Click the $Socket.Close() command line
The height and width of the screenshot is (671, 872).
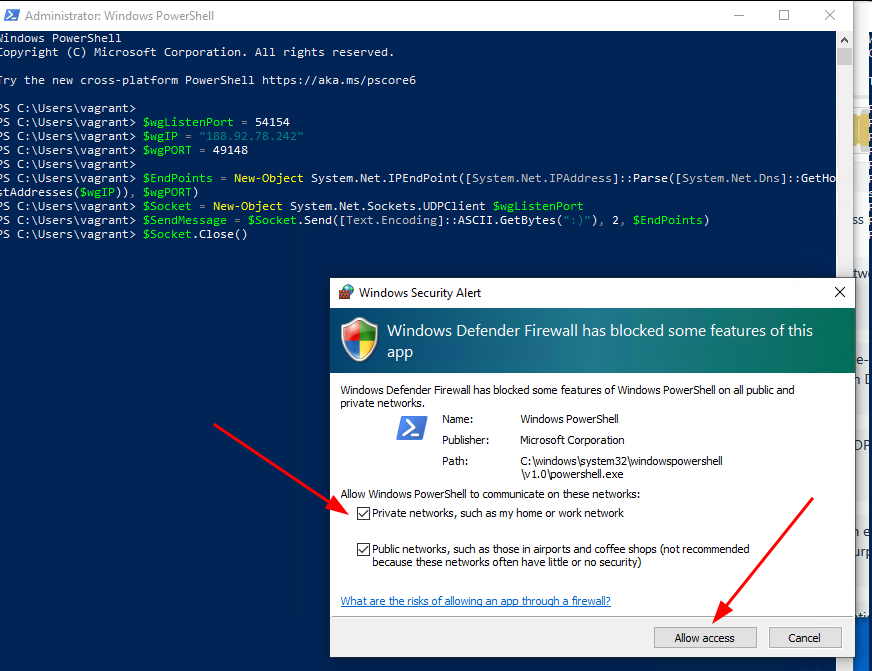point(195,234)
